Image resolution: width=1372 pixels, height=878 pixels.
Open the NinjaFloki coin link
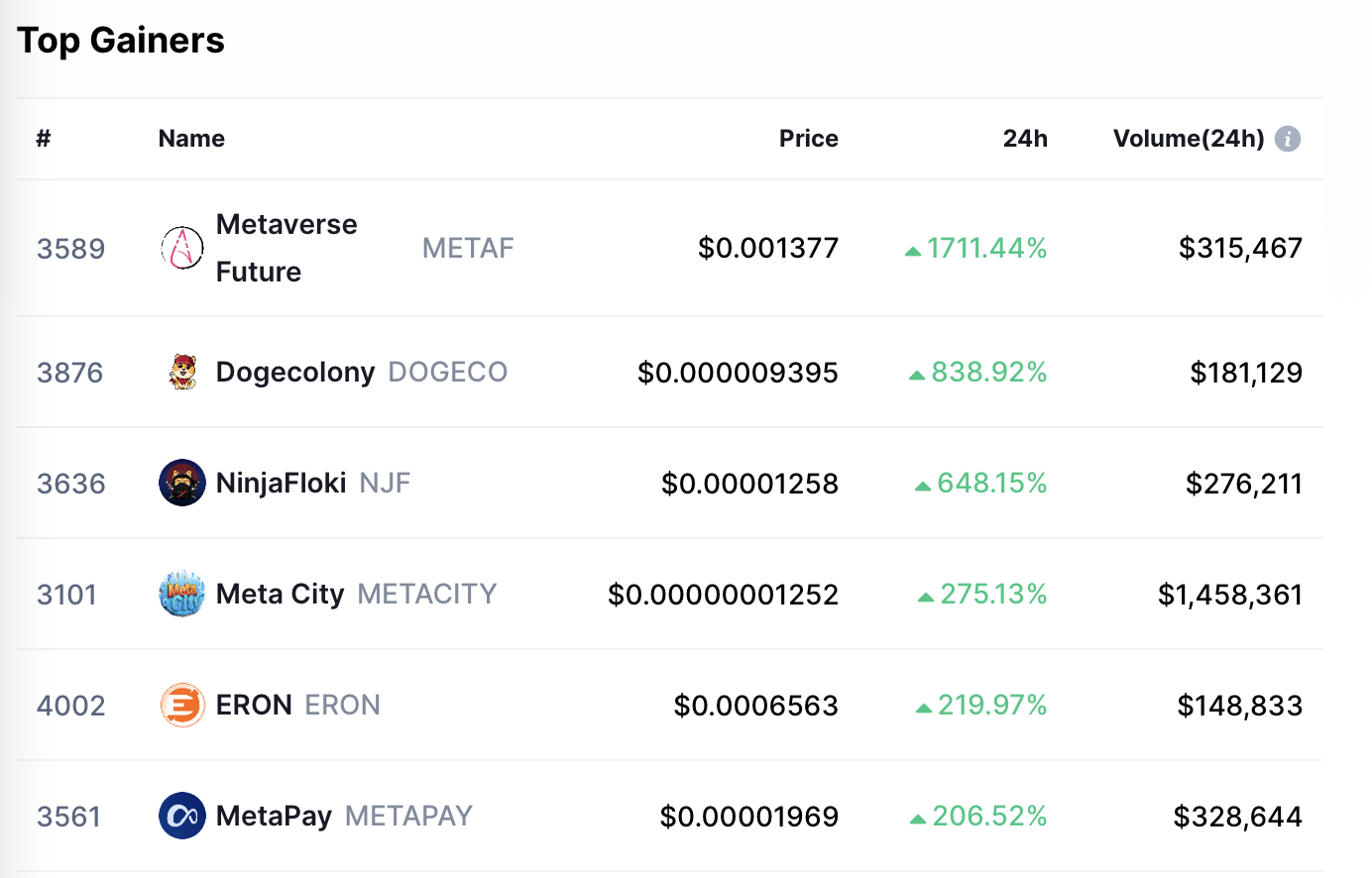point(281,484)
